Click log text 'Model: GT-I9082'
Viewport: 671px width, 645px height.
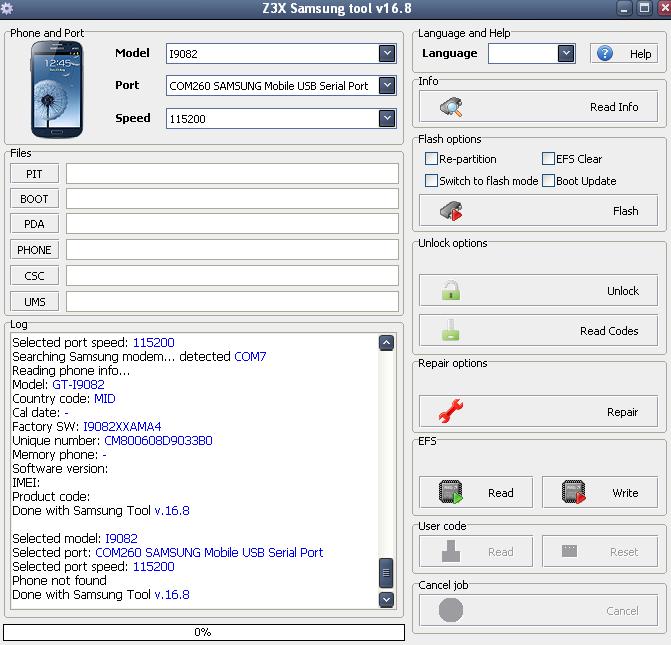point(58,384)
